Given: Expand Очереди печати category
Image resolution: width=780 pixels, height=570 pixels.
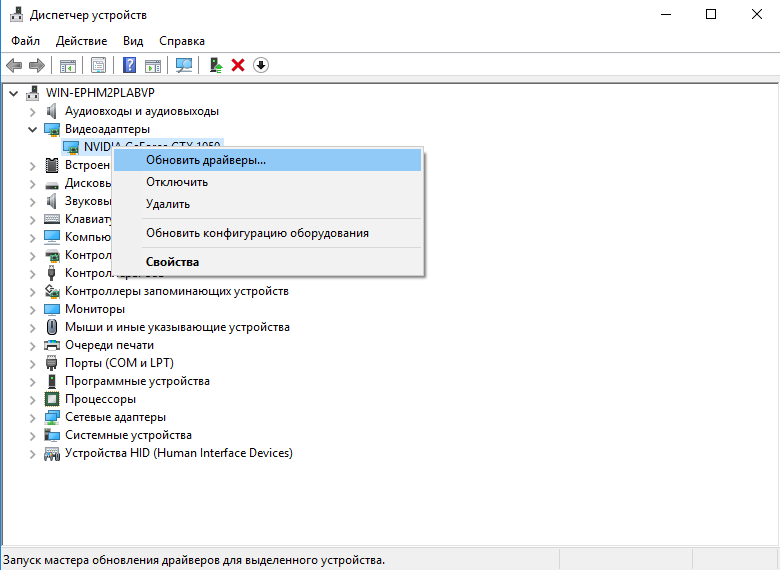Looking at the screenshot, I should pyautogui.click(x=33, y=346).
